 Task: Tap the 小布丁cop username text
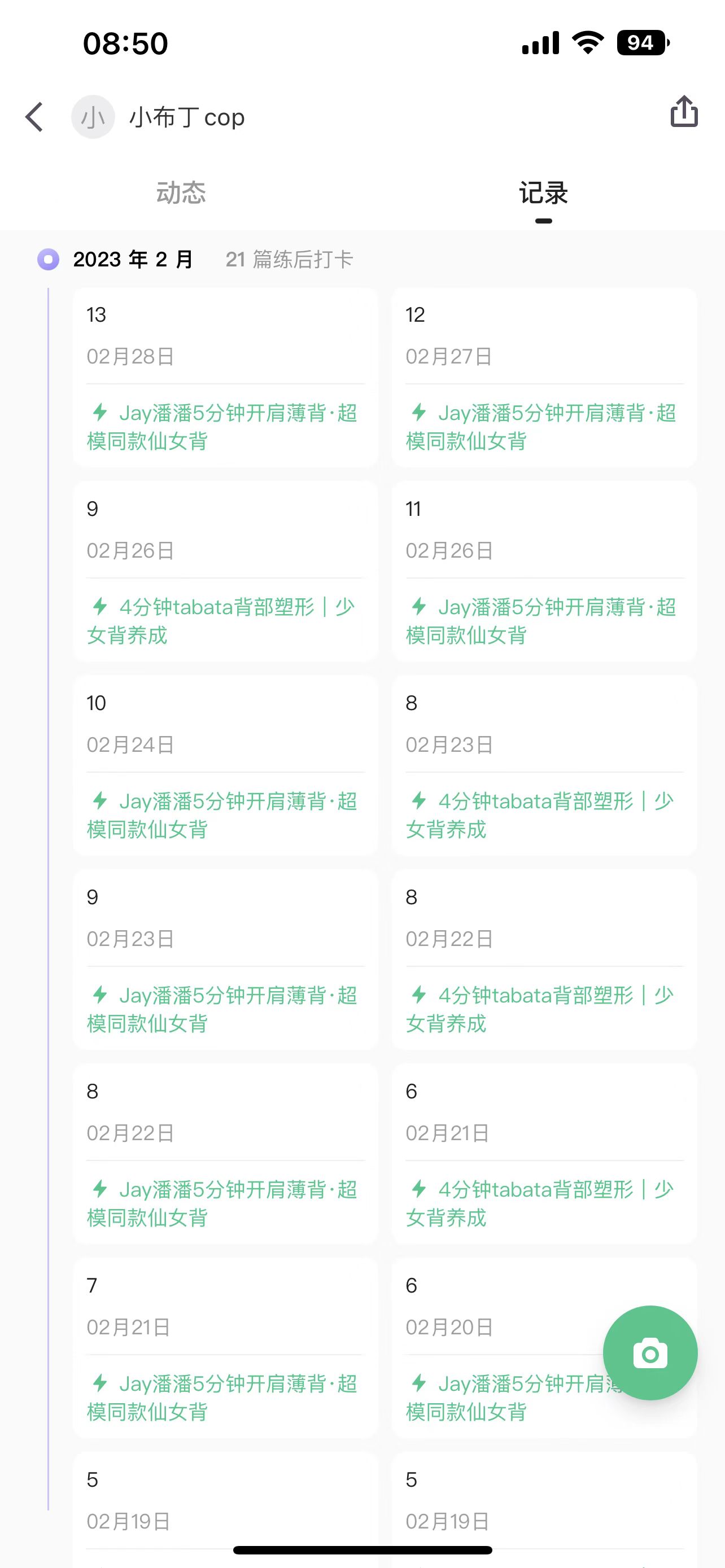tap(187, 117)
